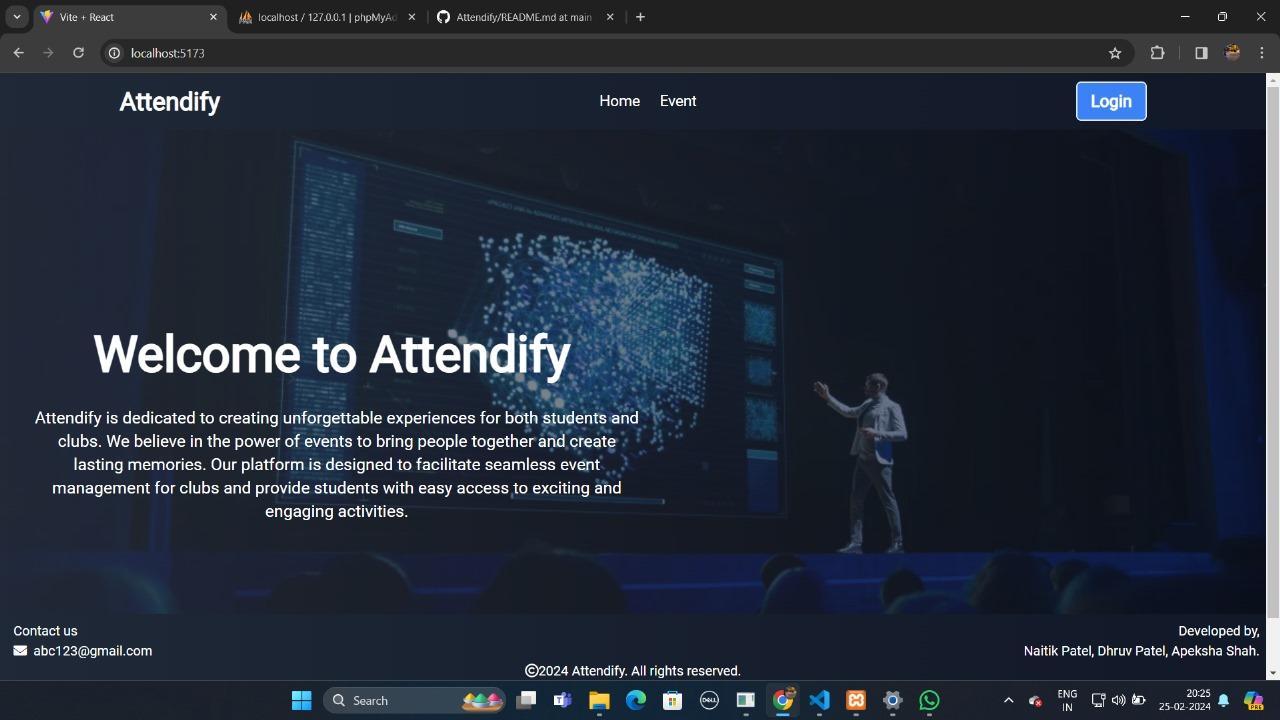Open the Home nav link

coord(619,101)
